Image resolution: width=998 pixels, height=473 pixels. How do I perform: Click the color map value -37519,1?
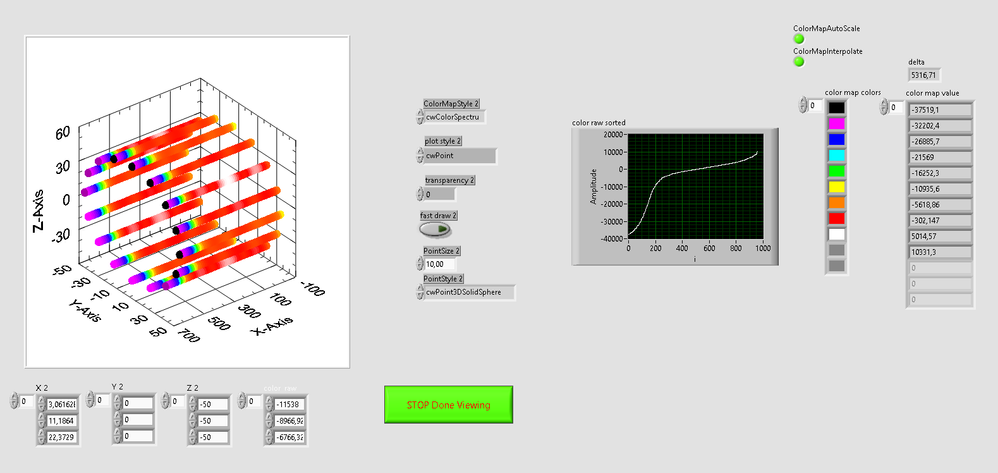[x=940, y=109]
